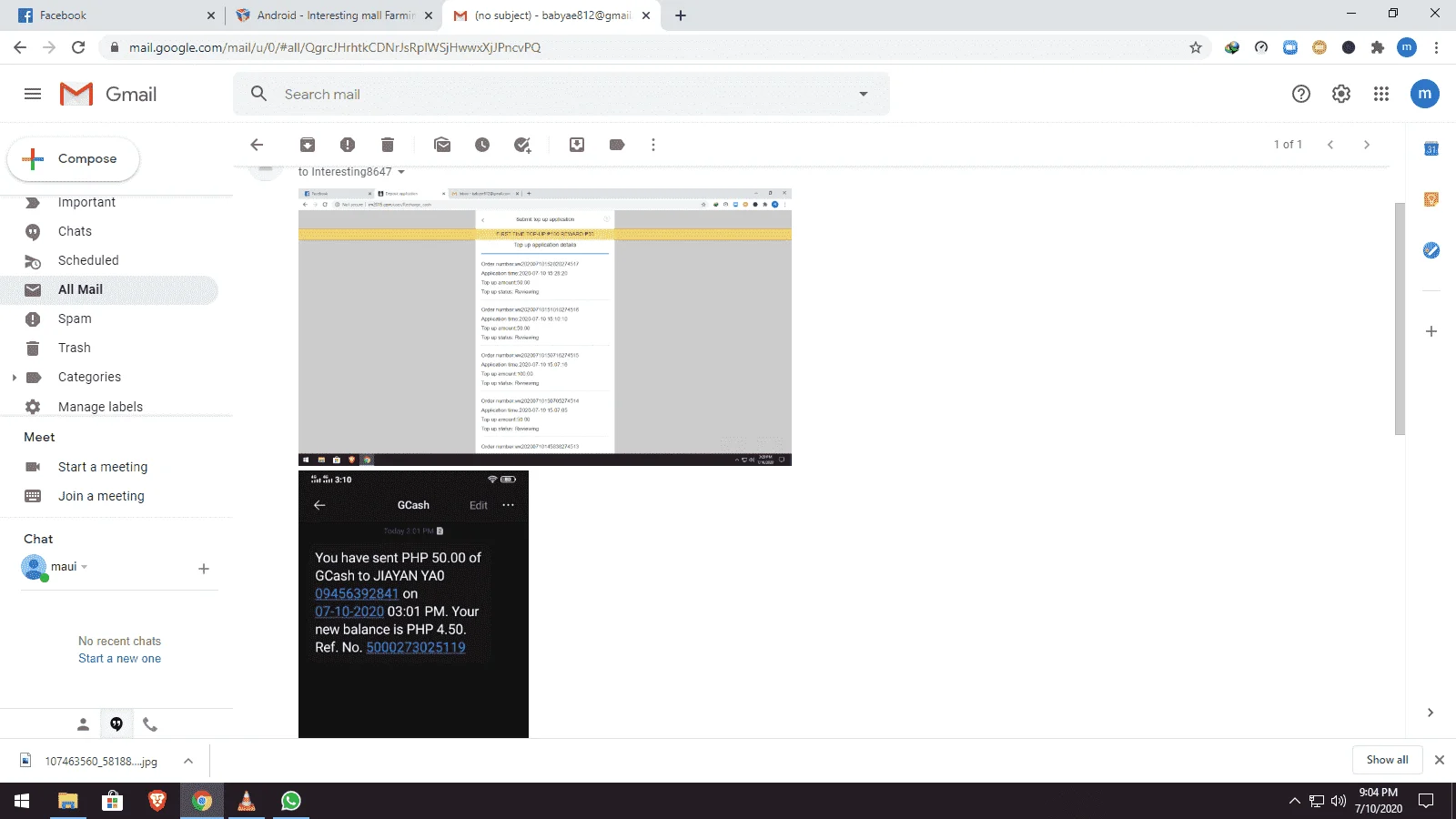The height and width of the screenshot is (819, 1456).
Task: Open the All Mail folder
Action: click(x=109, y=289)
